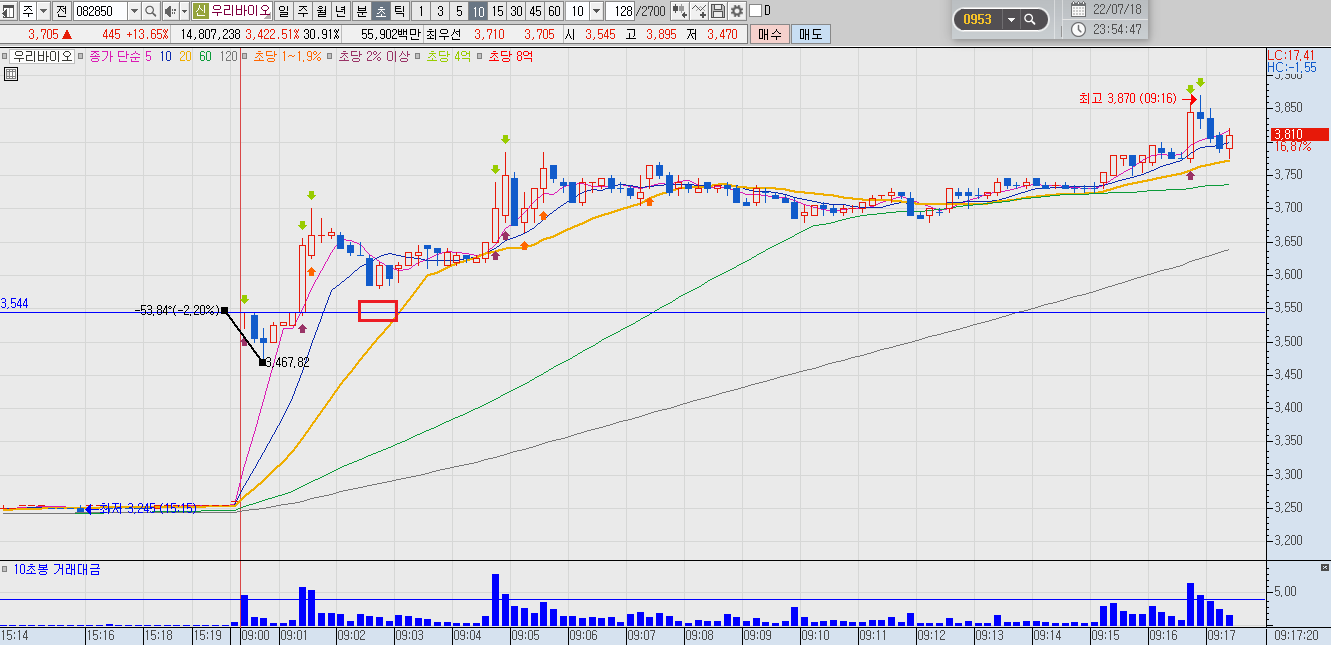Viewport: 1331px width, 645px height.
Task: Click the 전 button next to stock code
Action: pos(61,11)
